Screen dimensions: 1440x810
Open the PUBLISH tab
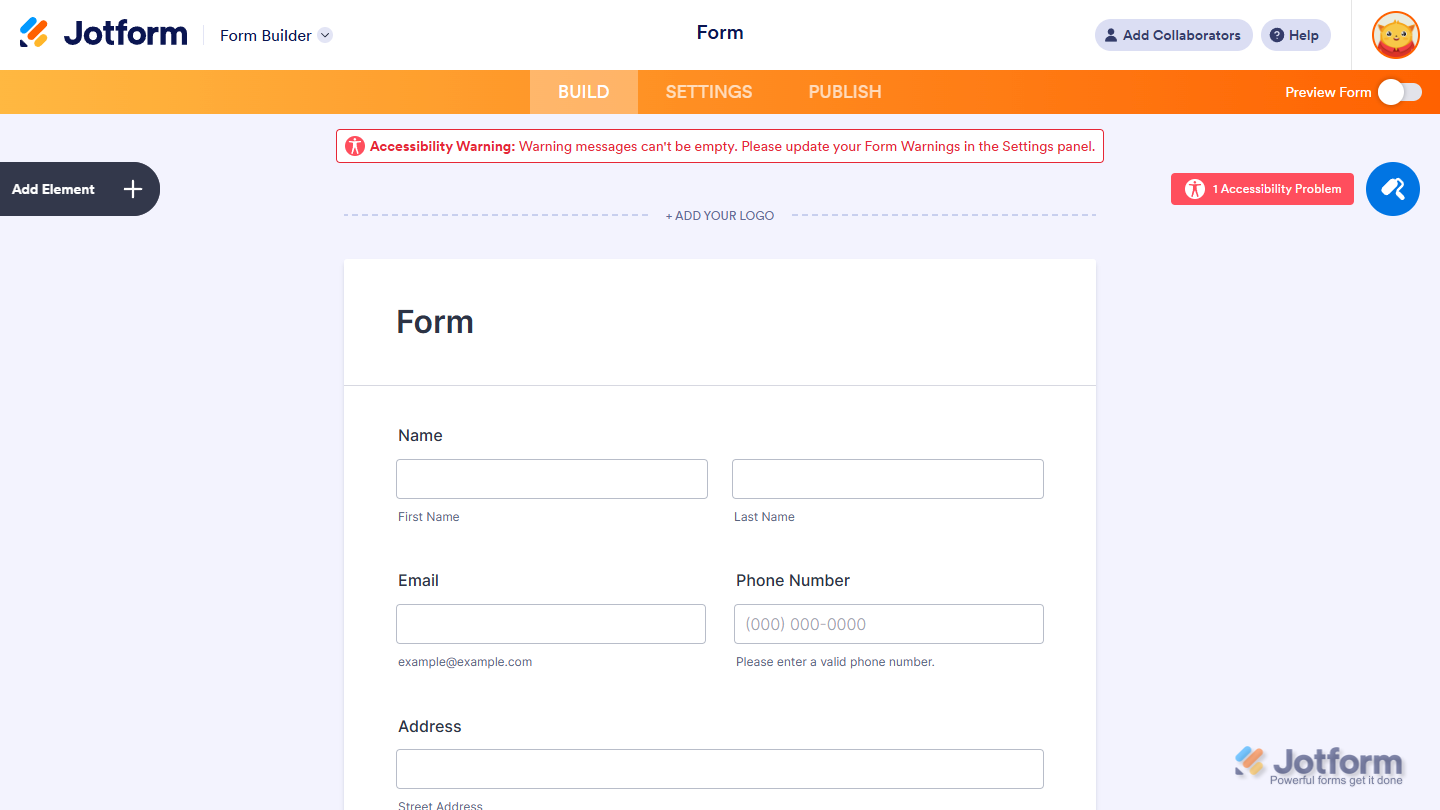pos(845,91)
